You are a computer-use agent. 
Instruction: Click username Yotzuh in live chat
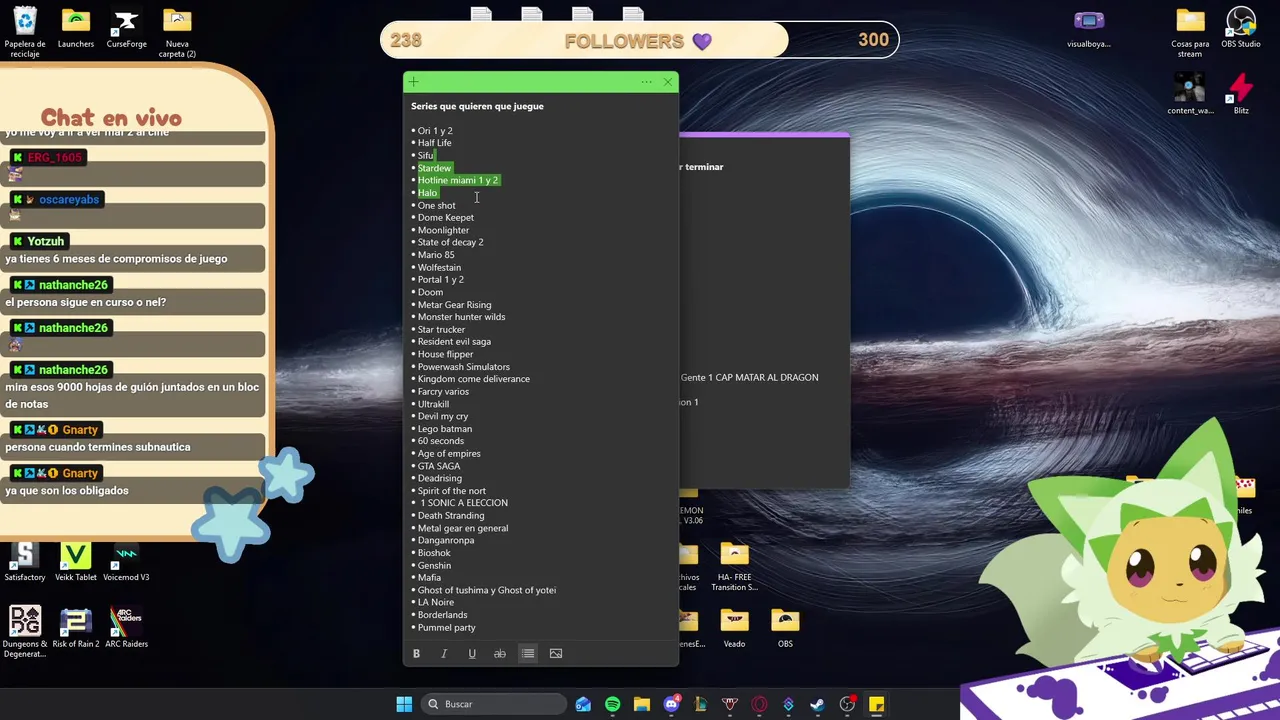coord(45,242)
